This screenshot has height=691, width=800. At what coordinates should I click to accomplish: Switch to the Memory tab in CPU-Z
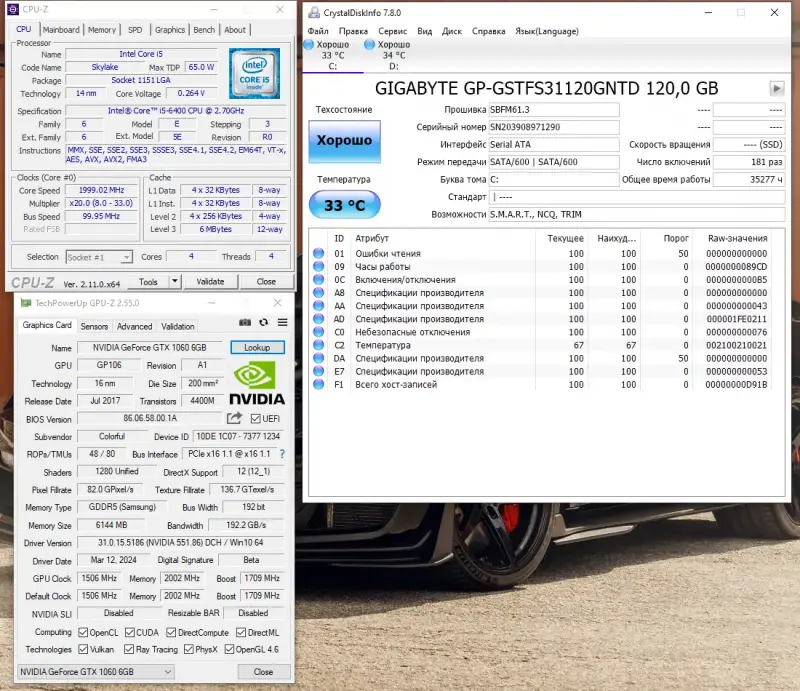point(102,30)
